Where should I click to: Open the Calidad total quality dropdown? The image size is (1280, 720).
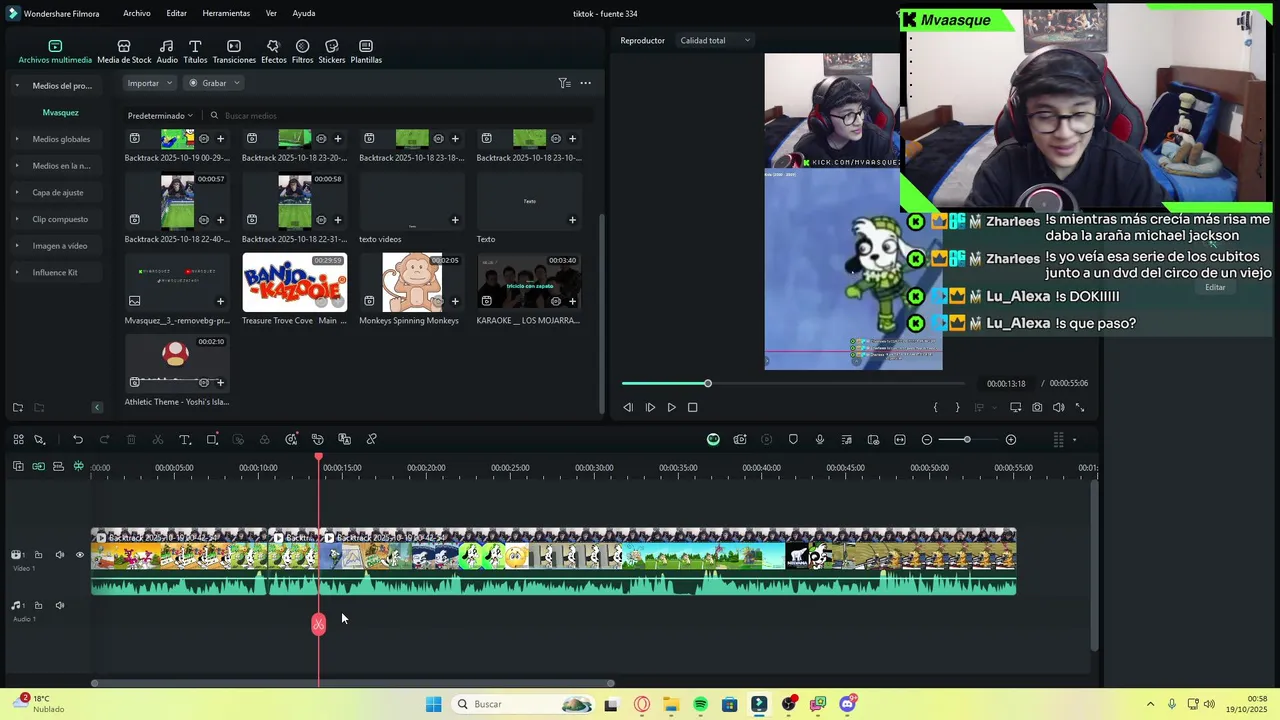715,41
